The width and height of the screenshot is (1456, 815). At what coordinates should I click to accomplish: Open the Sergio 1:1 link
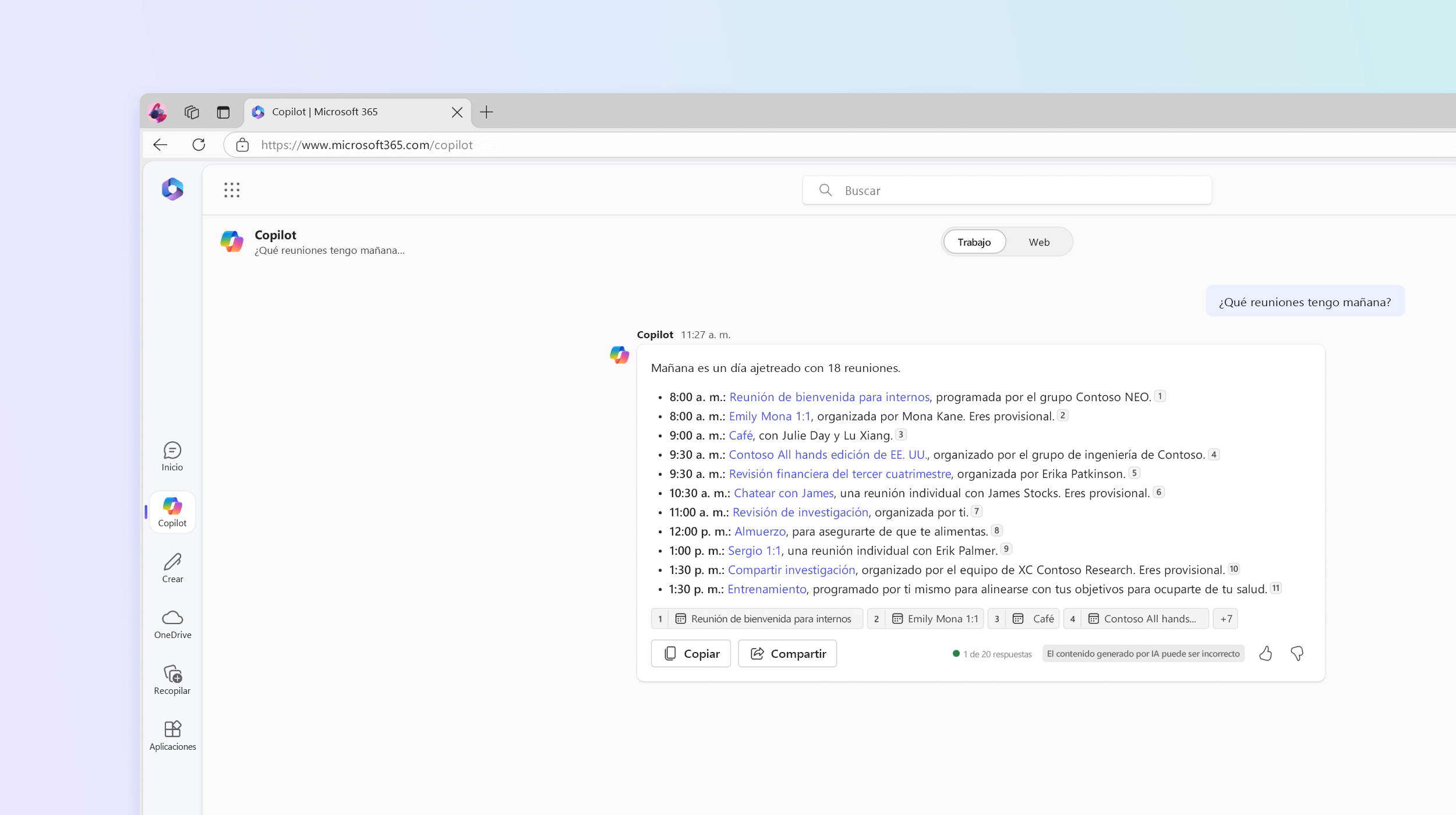click(x=754, y=551)
